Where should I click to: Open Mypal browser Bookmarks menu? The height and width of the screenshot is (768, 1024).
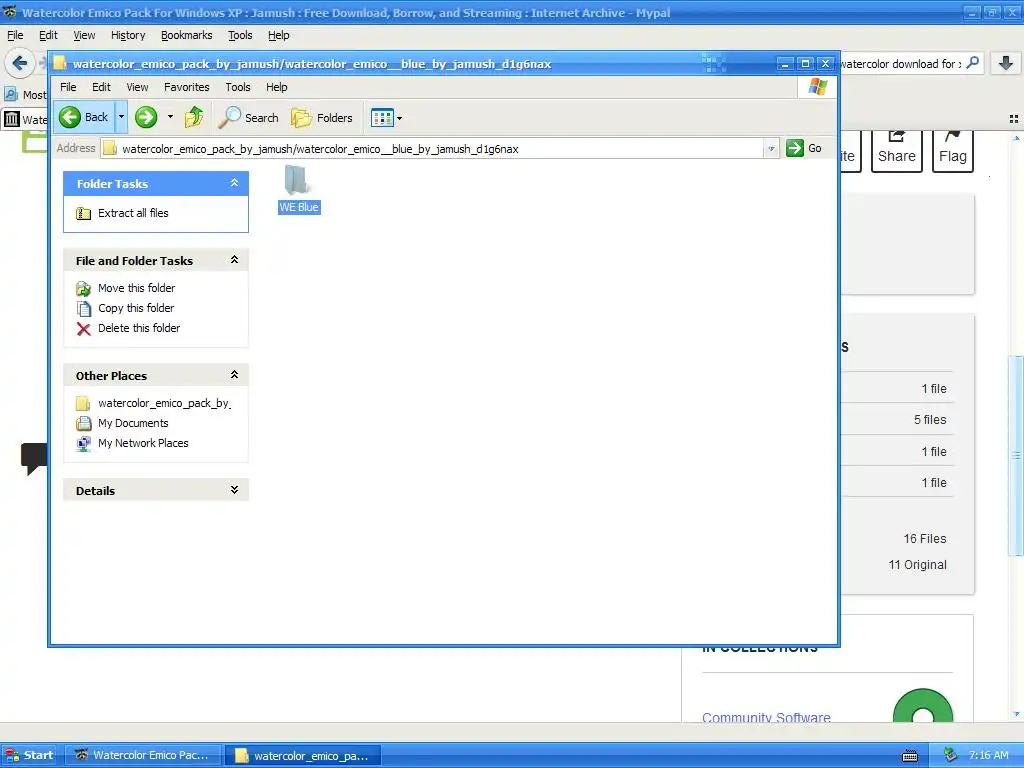[187, 35]
